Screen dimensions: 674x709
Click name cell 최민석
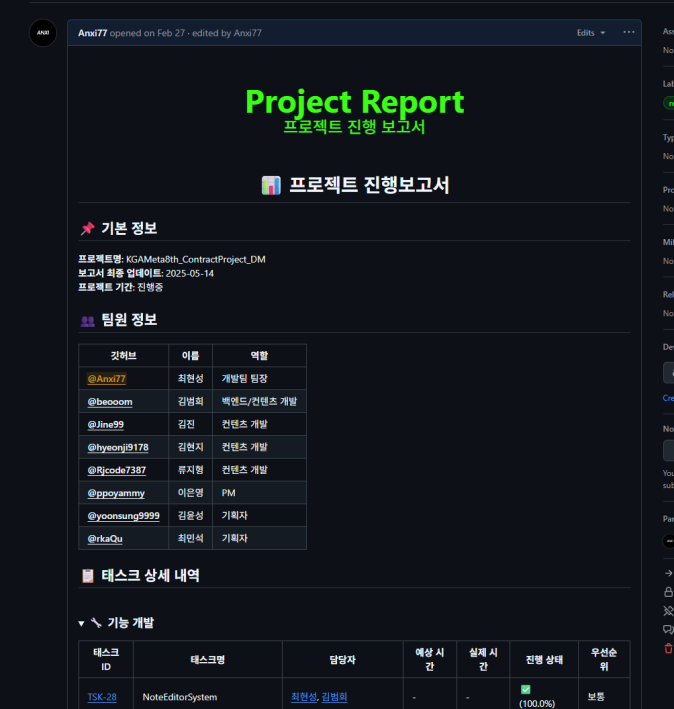(x=190, y=539)
